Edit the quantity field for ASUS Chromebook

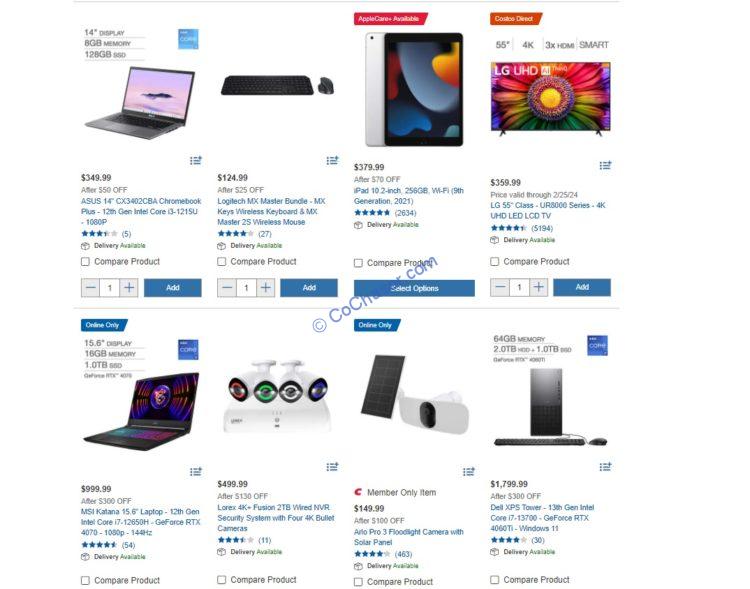pos(110,288)
